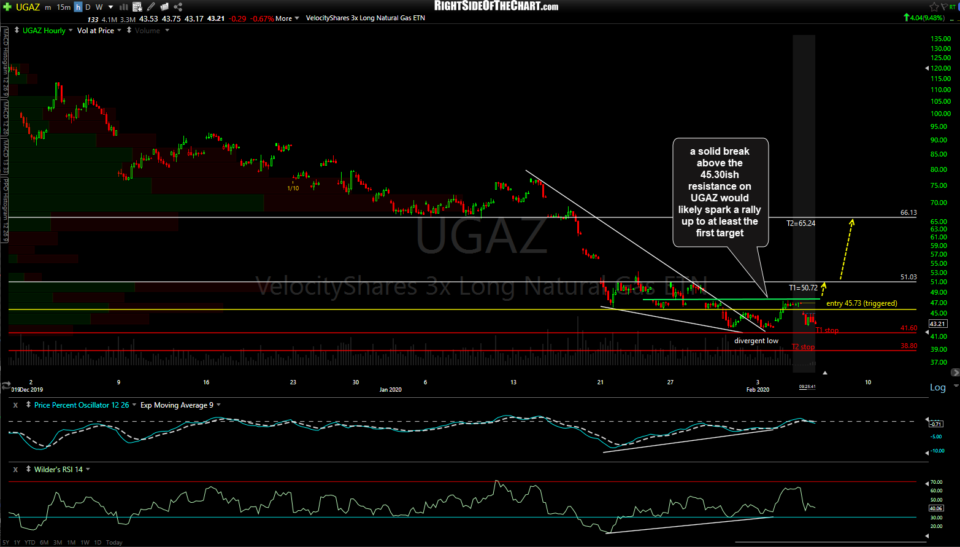The height and width of the screenshot is (547, 960).
Task: Click the green plus add-symbol icon
Action: [x=7, y=7]
